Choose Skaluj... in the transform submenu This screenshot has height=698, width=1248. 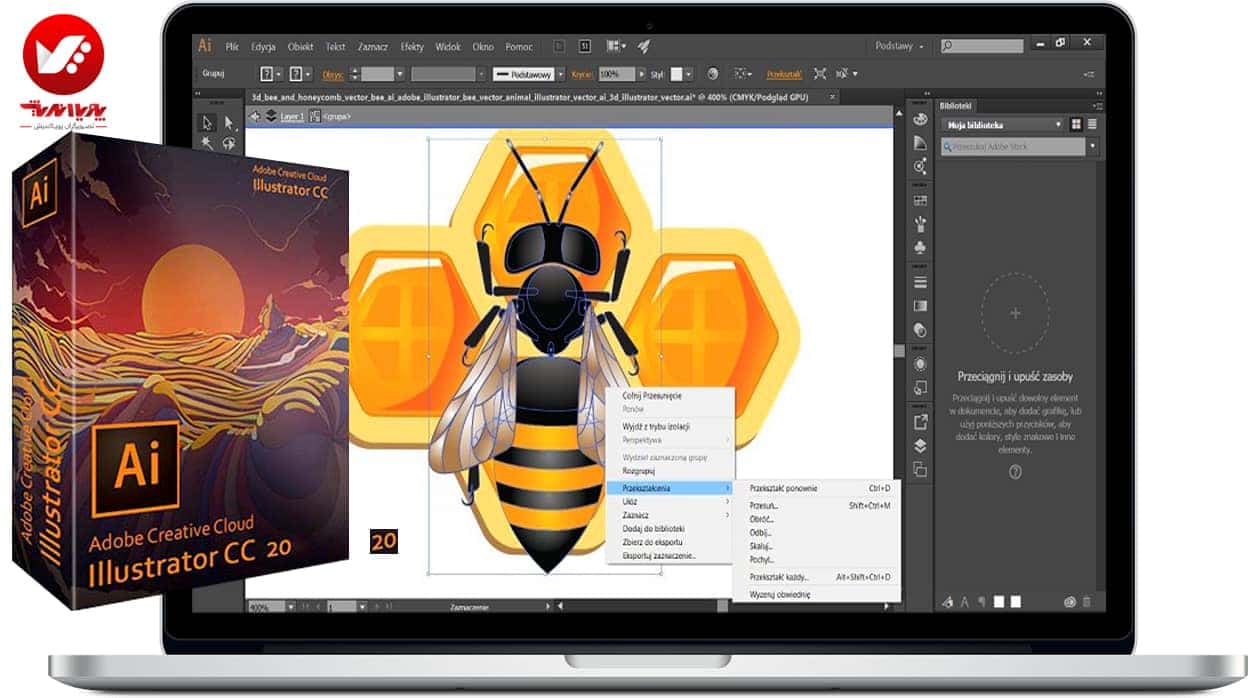click(762, 546)
